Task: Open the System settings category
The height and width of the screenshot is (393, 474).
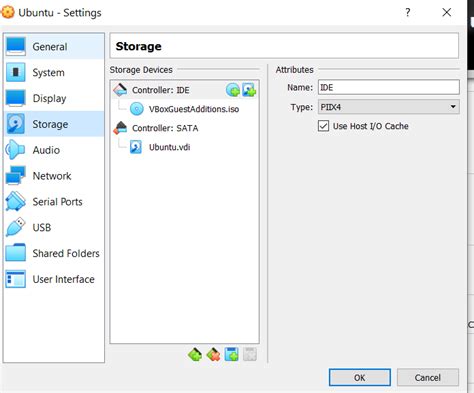Action: click(54, 72)
